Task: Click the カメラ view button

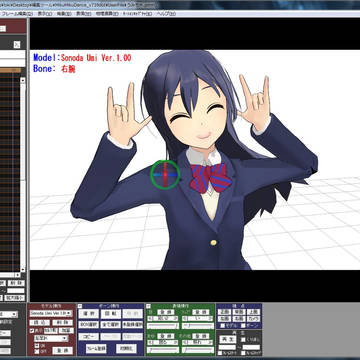Action: pyautogui.click(x=253, y=319)
